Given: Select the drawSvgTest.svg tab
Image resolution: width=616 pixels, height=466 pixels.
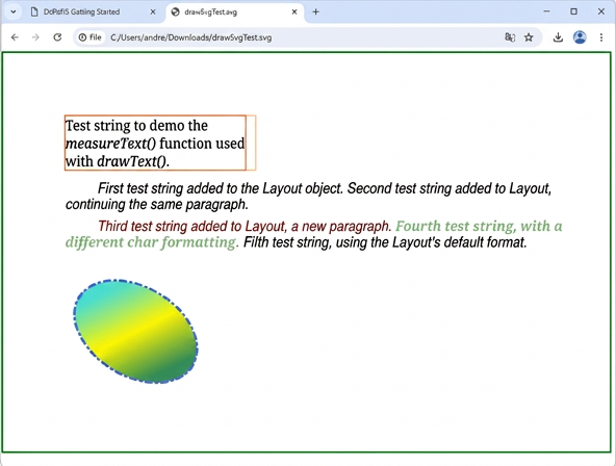Looking at the screenshot, I should pyautogui.click(x=235, y=12).
